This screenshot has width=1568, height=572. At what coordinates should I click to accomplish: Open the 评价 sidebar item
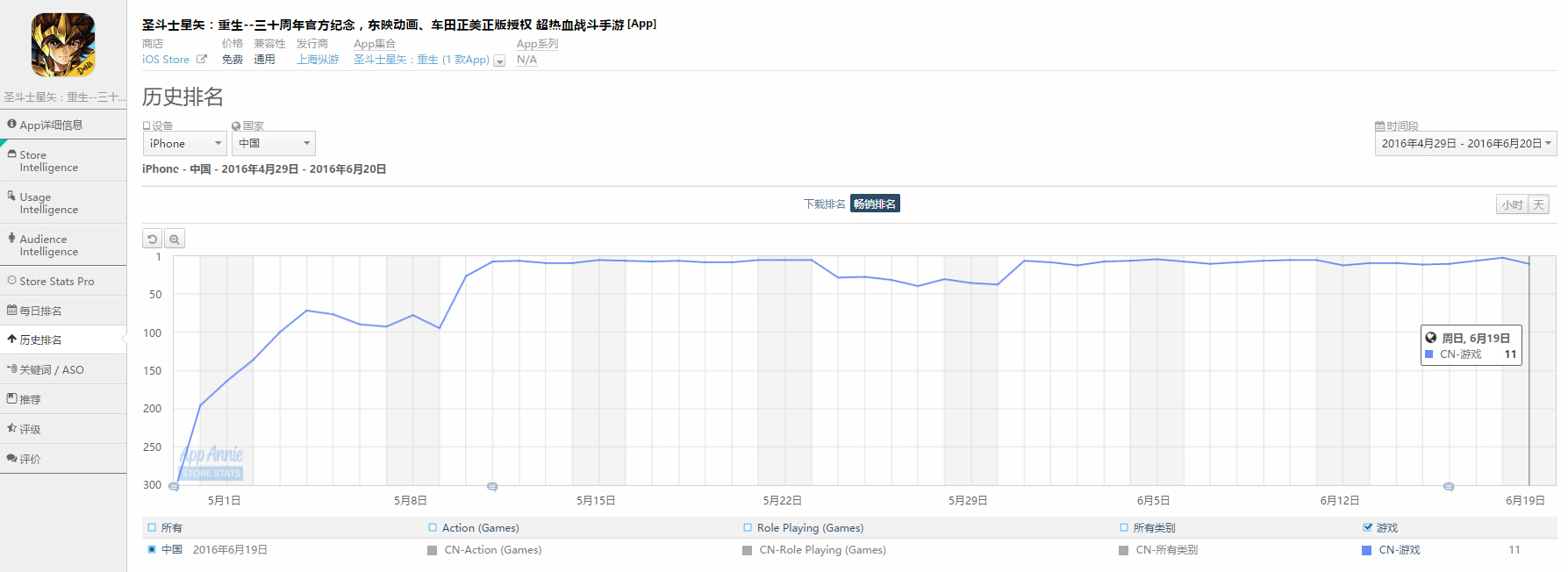[63, 459]
